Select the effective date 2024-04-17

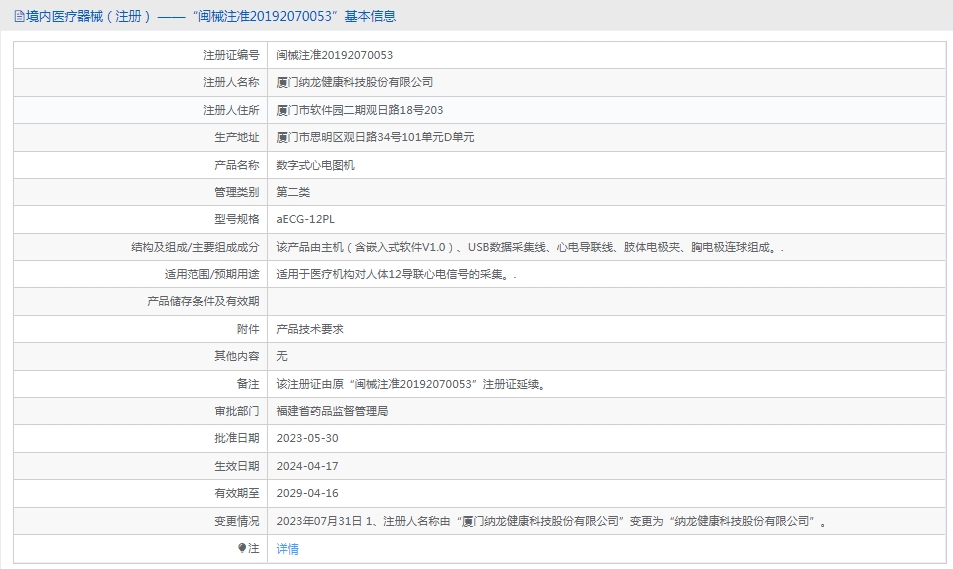308,466
